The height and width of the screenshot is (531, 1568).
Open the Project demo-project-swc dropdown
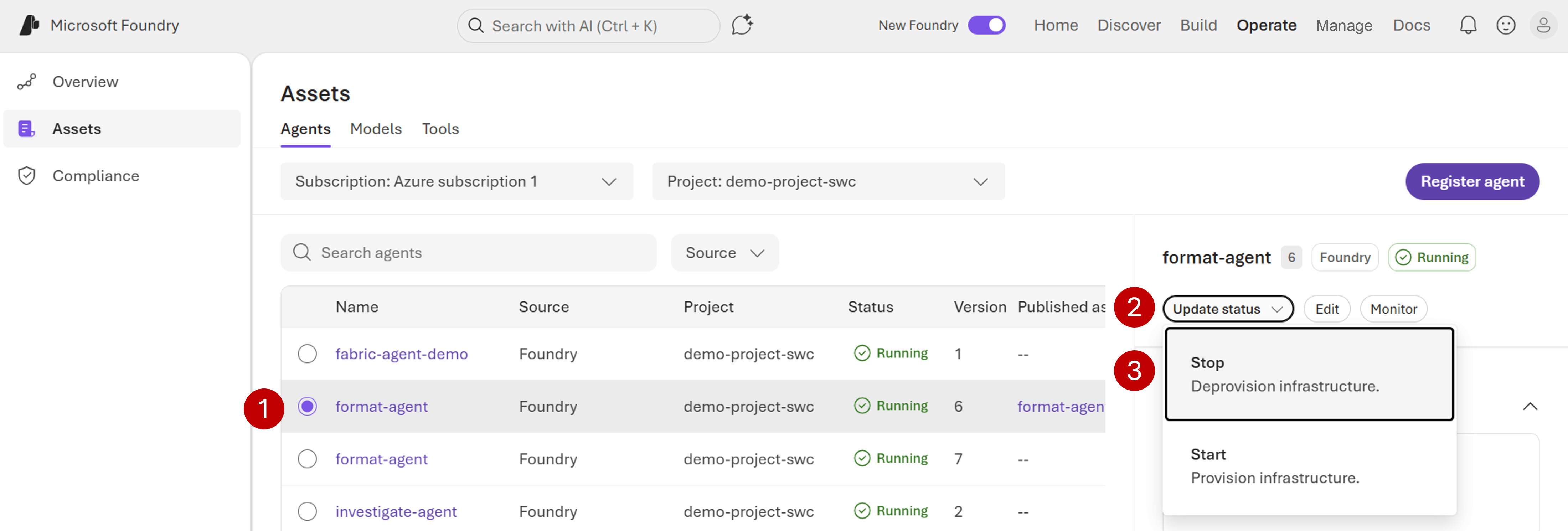pyautogui.click(x=829, y=181)
